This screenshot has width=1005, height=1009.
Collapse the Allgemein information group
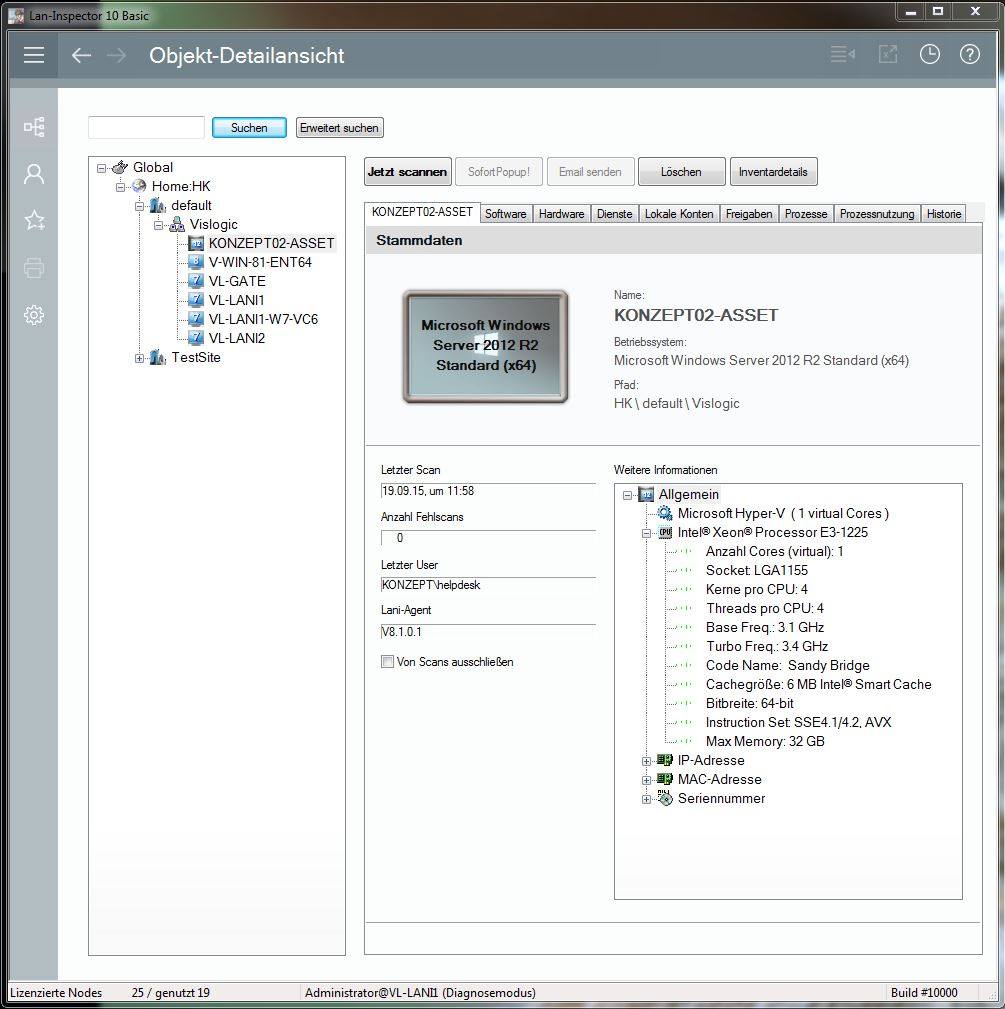(x=627, y=494)
